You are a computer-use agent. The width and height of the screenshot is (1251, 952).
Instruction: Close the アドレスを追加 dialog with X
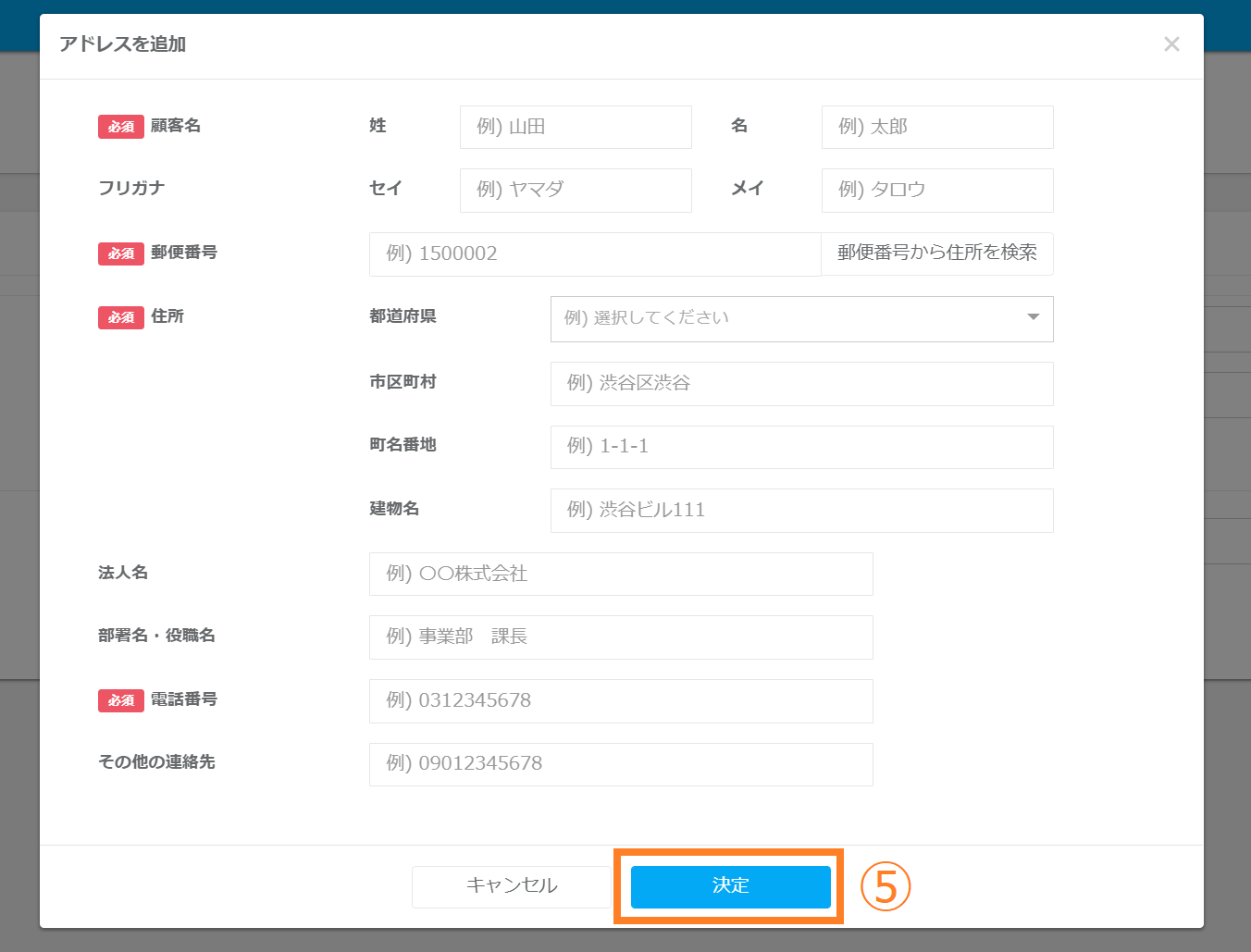tap(1171, 44)
